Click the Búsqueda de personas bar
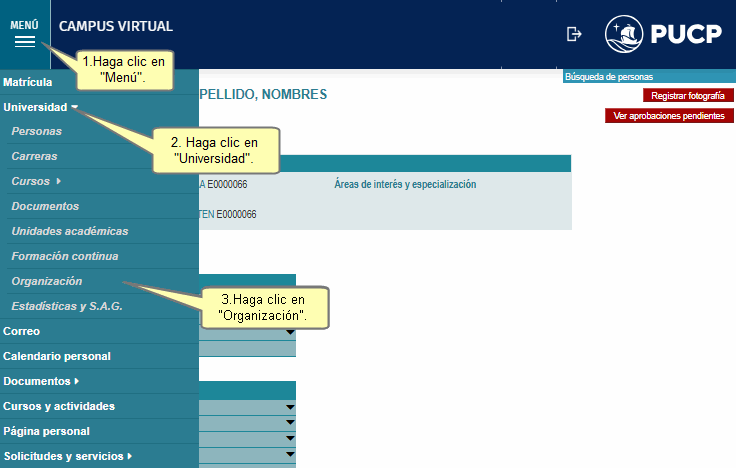This screenshot has height=468, width=736. click(x=649, y=77)
